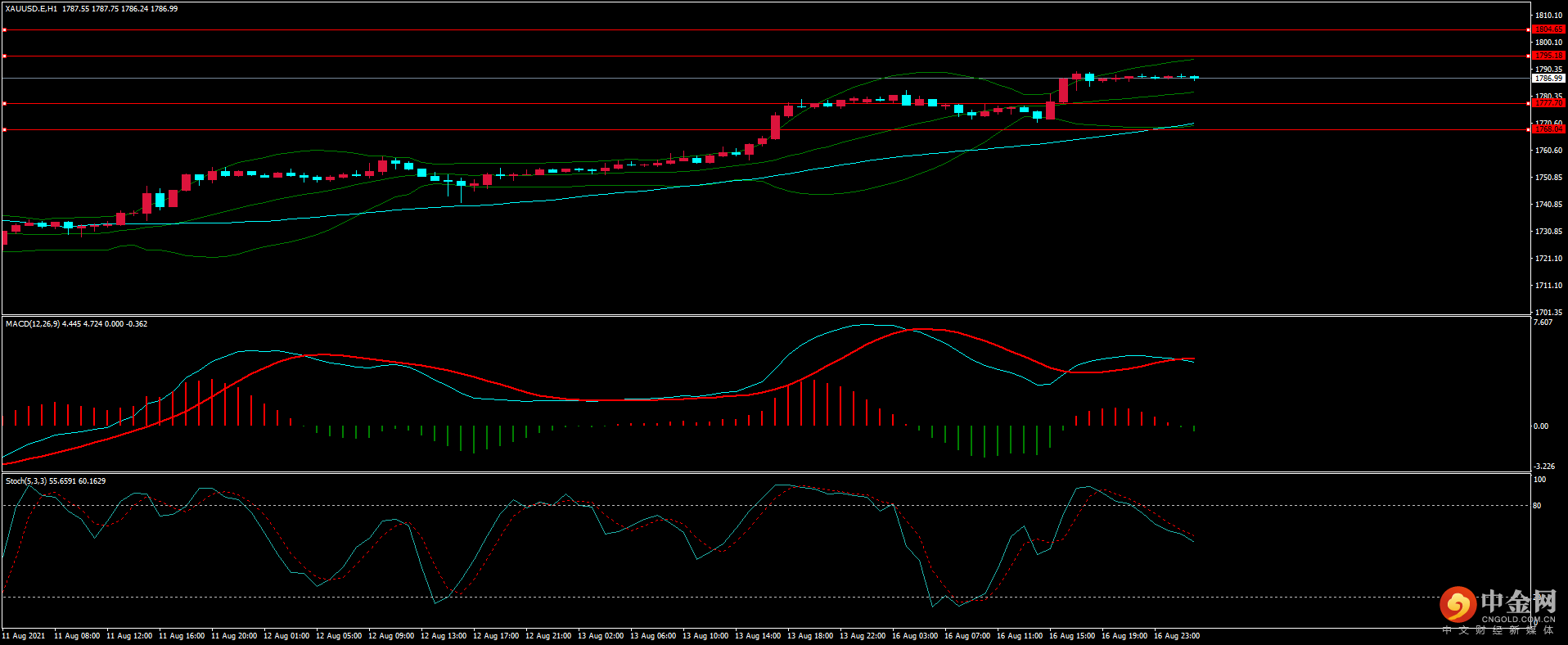This screenshot has height=645, width=1568.
Task: Select the left anchor of 1768.04 line
Action: pyautogui.click(x=4, y=130)
